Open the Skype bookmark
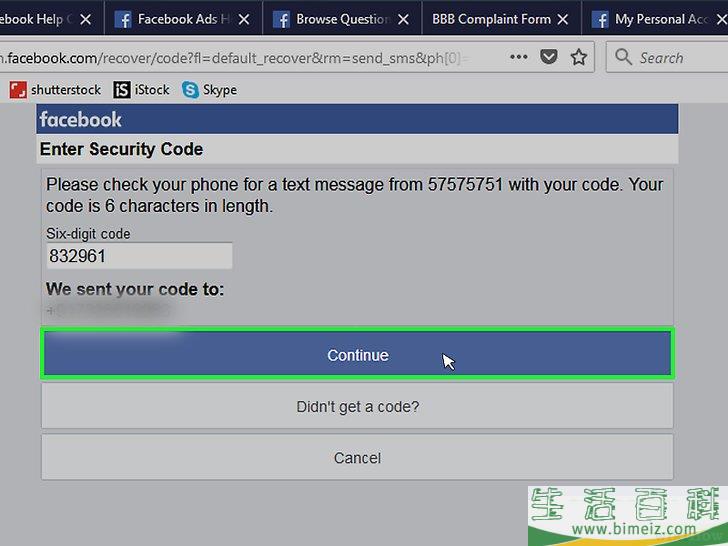This screenshot has width=728, height=546. [x=209, y=90]
